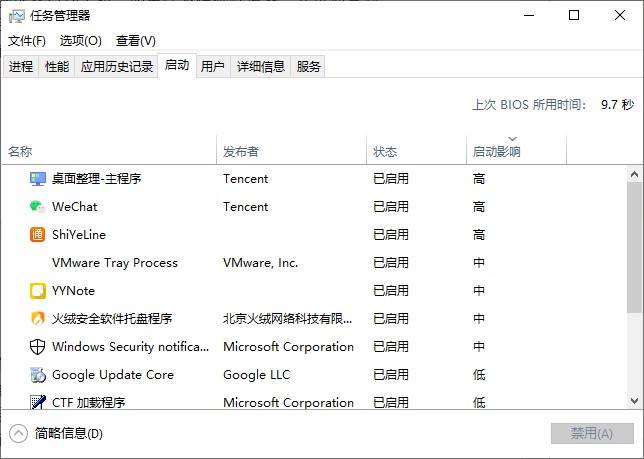Switch to the 性能 tab

pyautogui.click(x=57, y=67)
